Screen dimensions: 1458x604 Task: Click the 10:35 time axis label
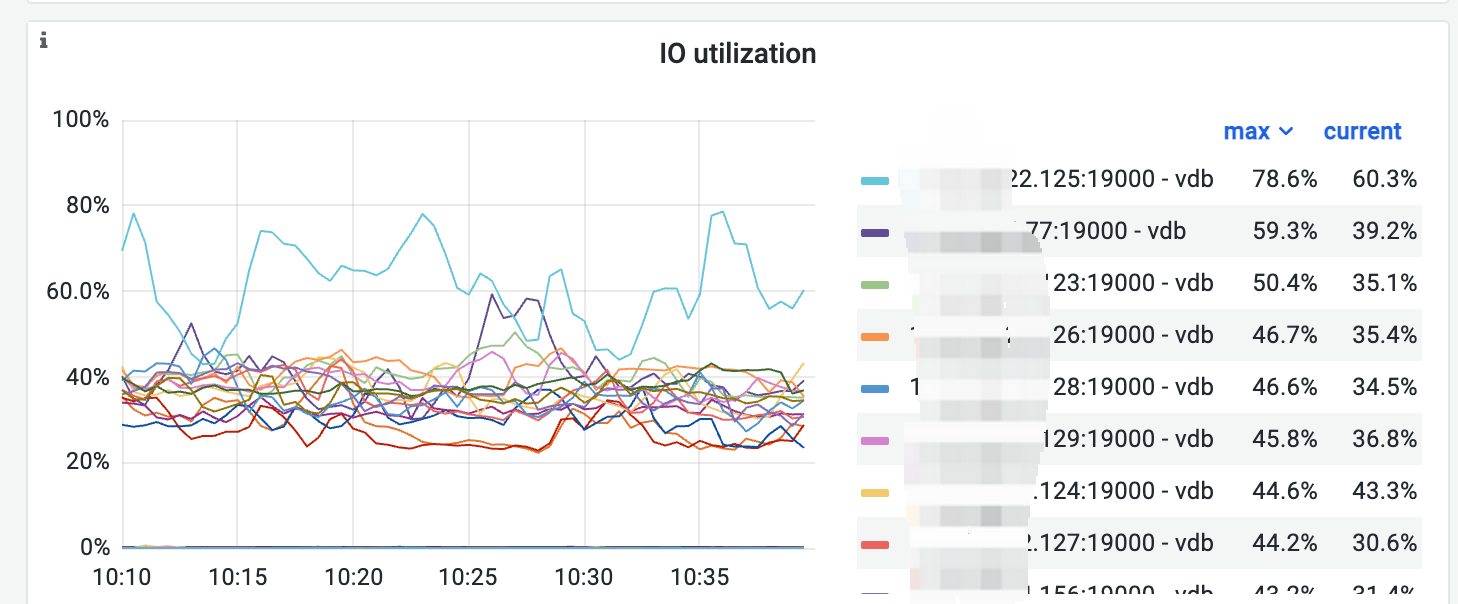(699, 578)
